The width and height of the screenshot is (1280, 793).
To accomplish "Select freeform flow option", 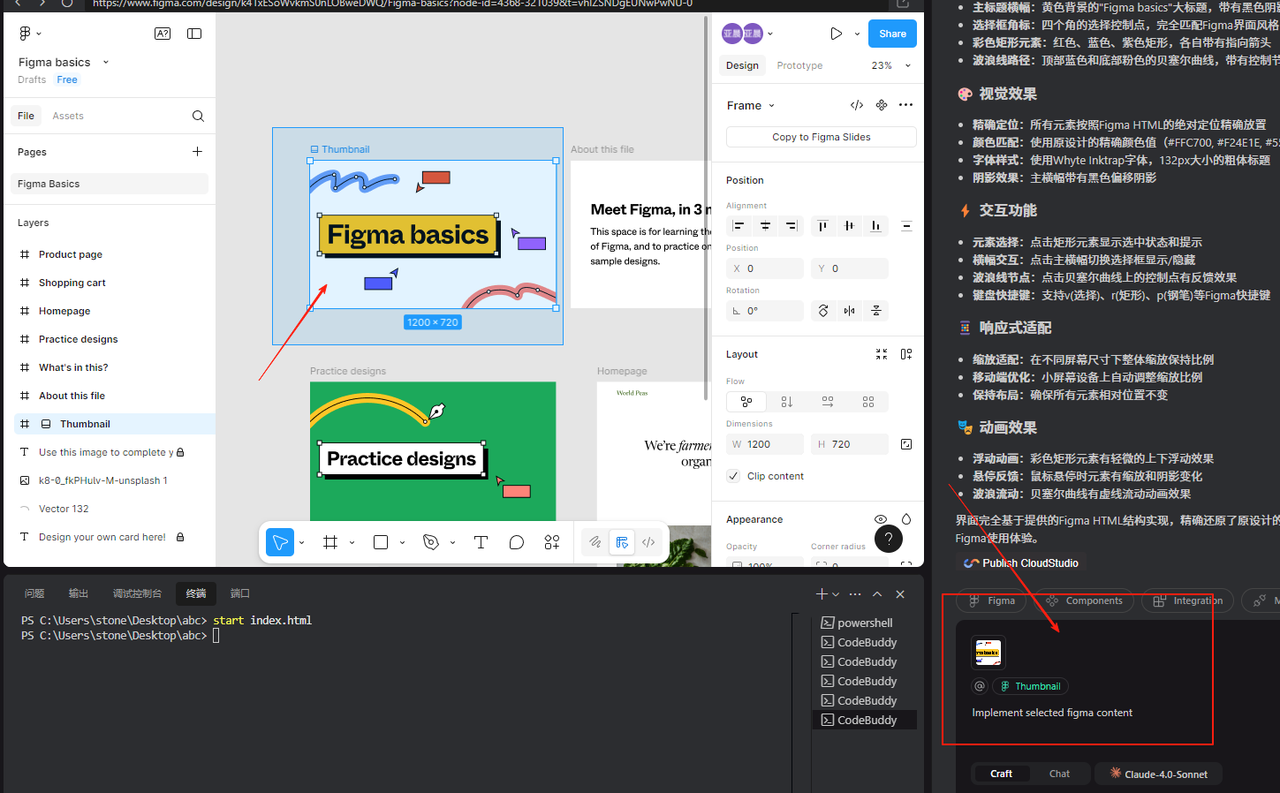I will point(746,402).
